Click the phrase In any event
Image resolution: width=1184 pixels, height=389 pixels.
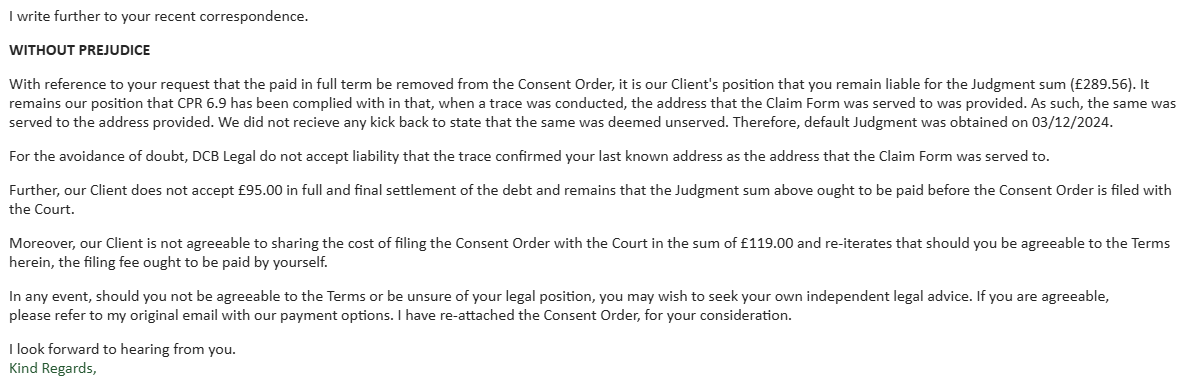[48, 297]
